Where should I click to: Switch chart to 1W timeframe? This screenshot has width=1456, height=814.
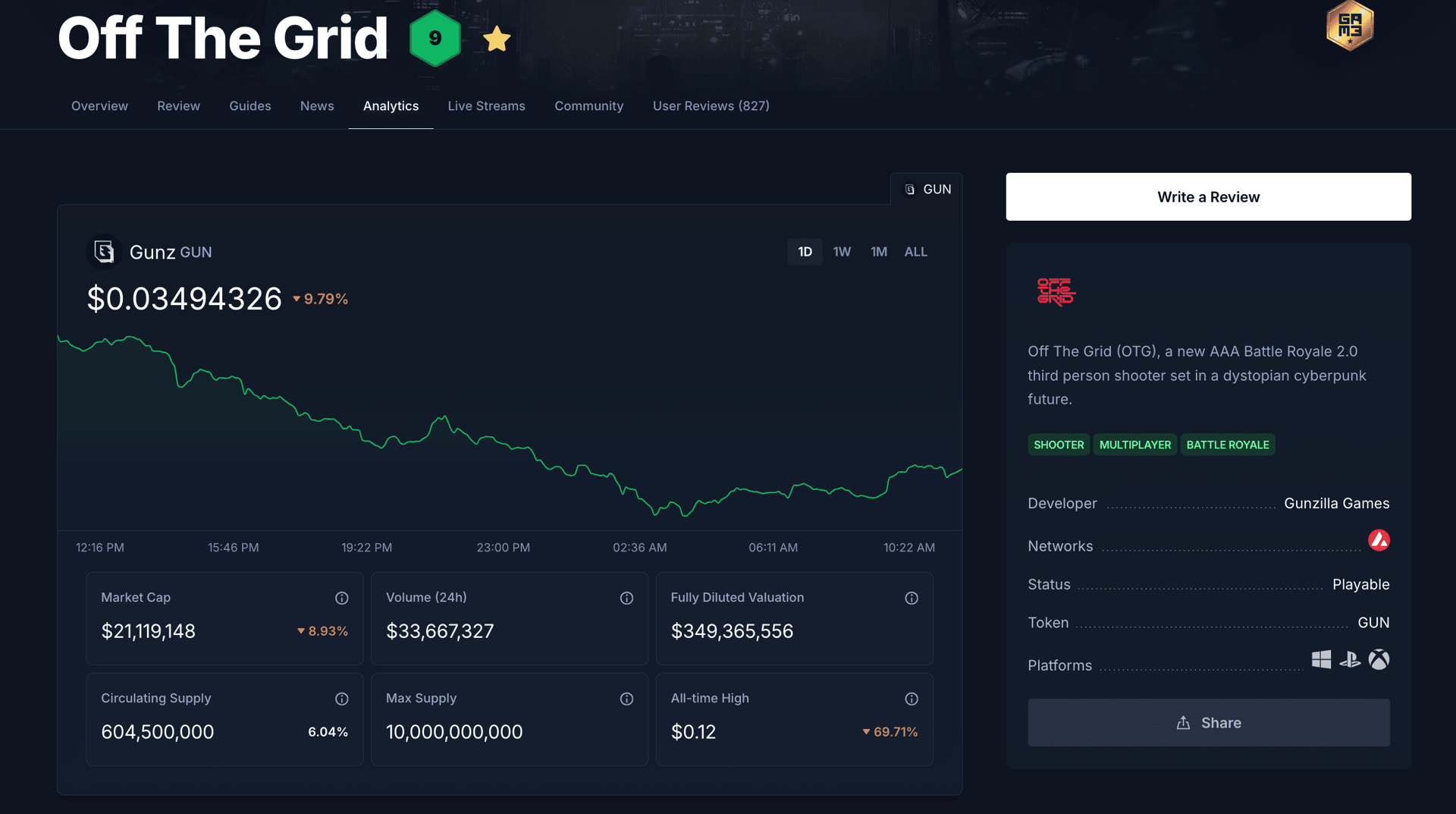click(x=842, y=251)
